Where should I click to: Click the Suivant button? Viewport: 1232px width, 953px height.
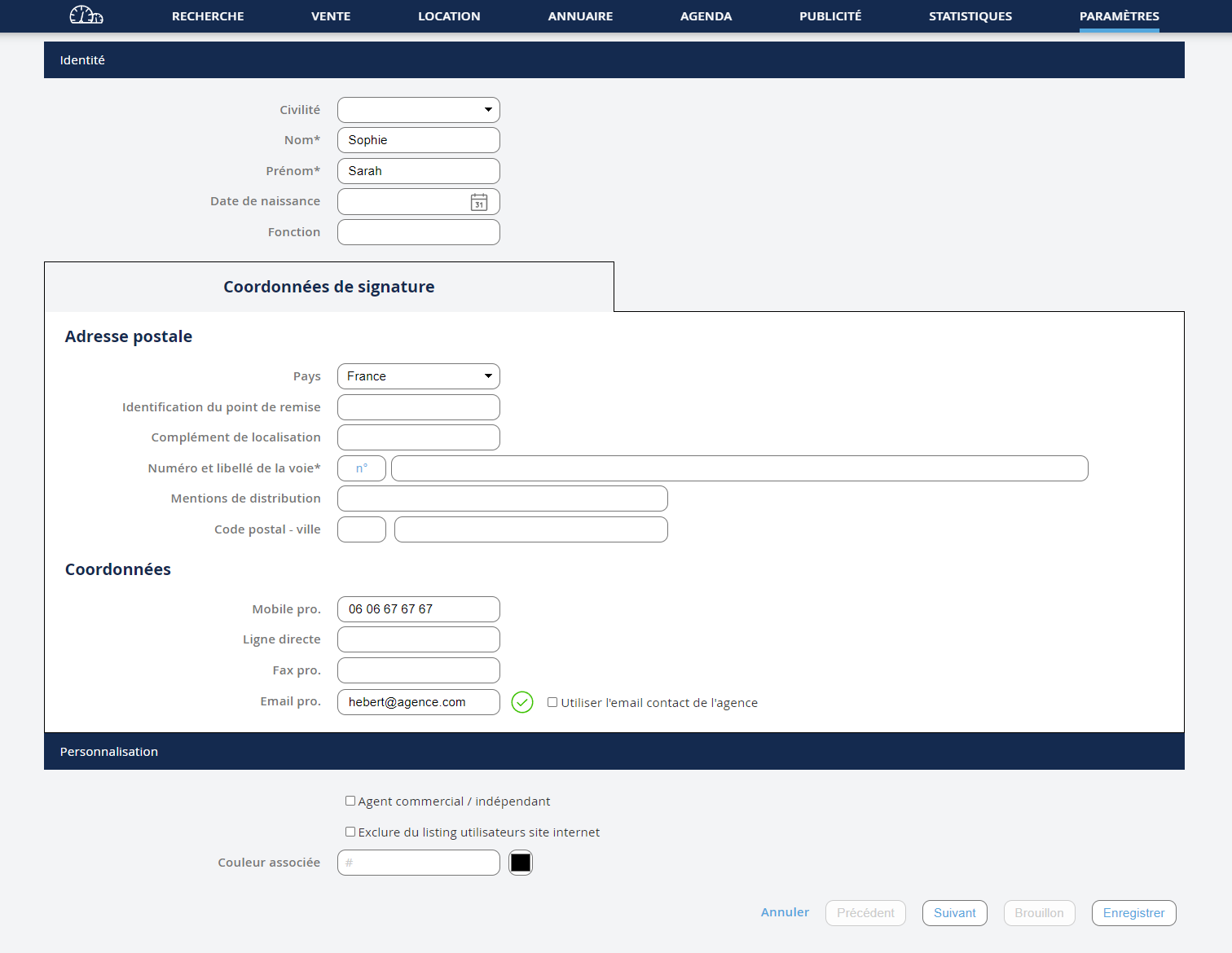(x=954, y=913)
